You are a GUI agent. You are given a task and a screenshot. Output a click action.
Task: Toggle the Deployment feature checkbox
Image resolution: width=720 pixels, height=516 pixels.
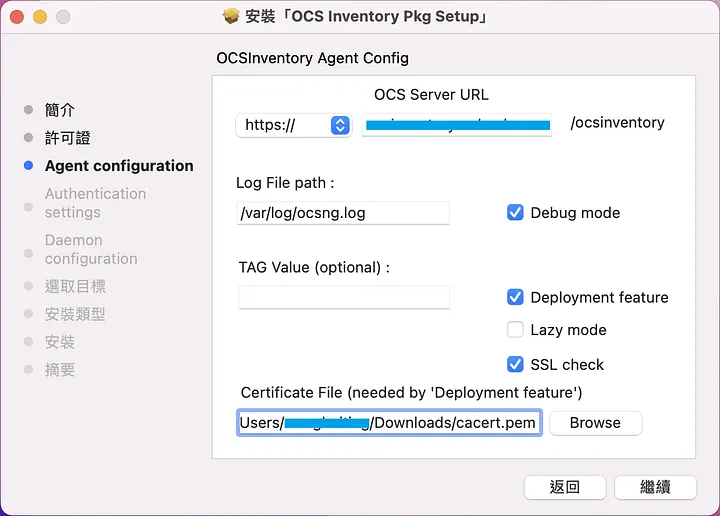pyautogui.click(x=516, y=297)
